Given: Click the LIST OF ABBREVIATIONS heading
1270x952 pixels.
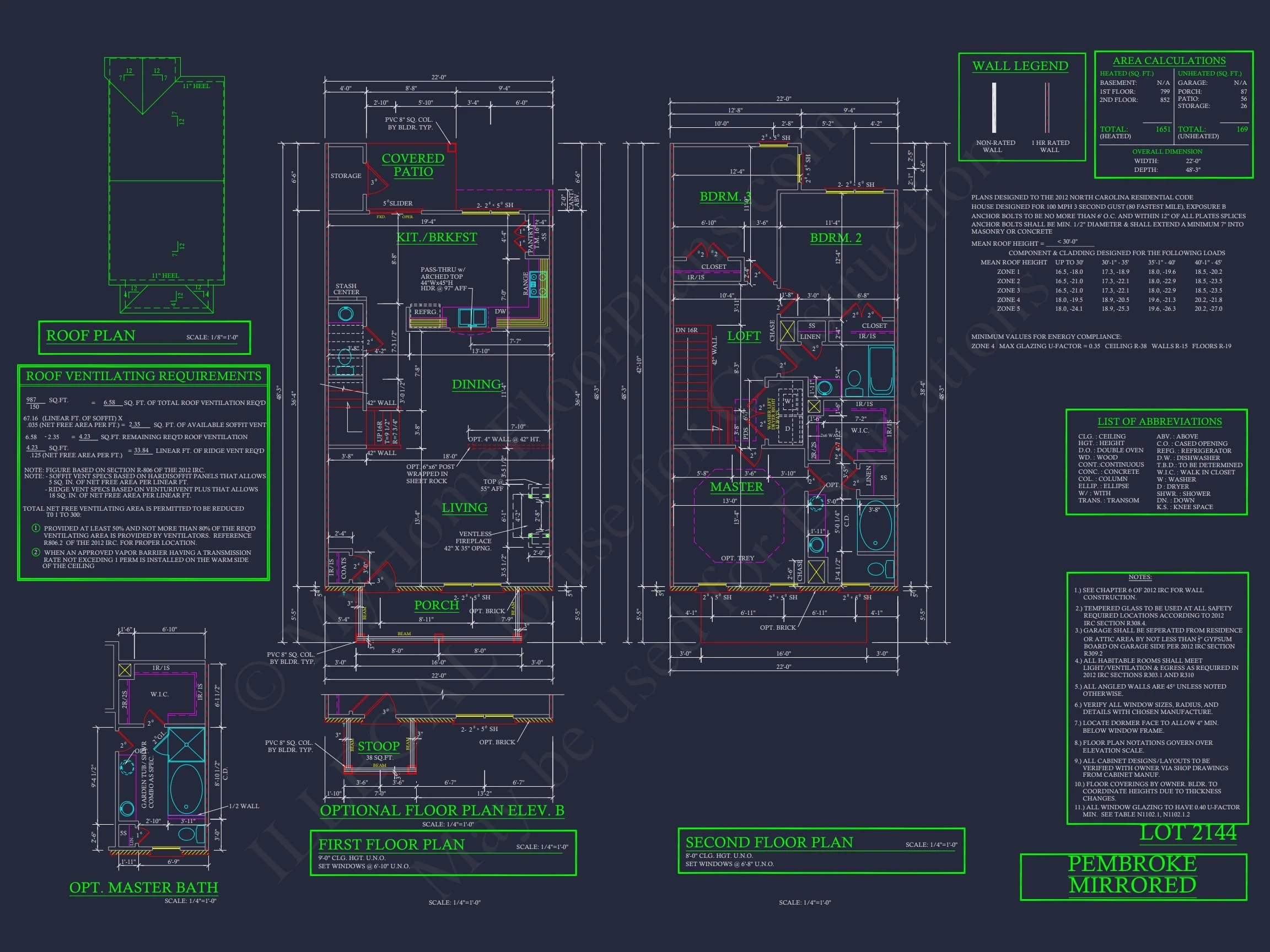Looking at the screenshot, I should click(x=1159, y=421).
